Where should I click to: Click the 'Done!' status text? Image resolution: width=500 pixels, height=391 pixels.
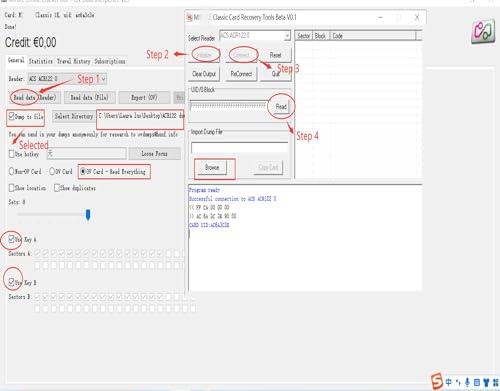coord(10,26)
